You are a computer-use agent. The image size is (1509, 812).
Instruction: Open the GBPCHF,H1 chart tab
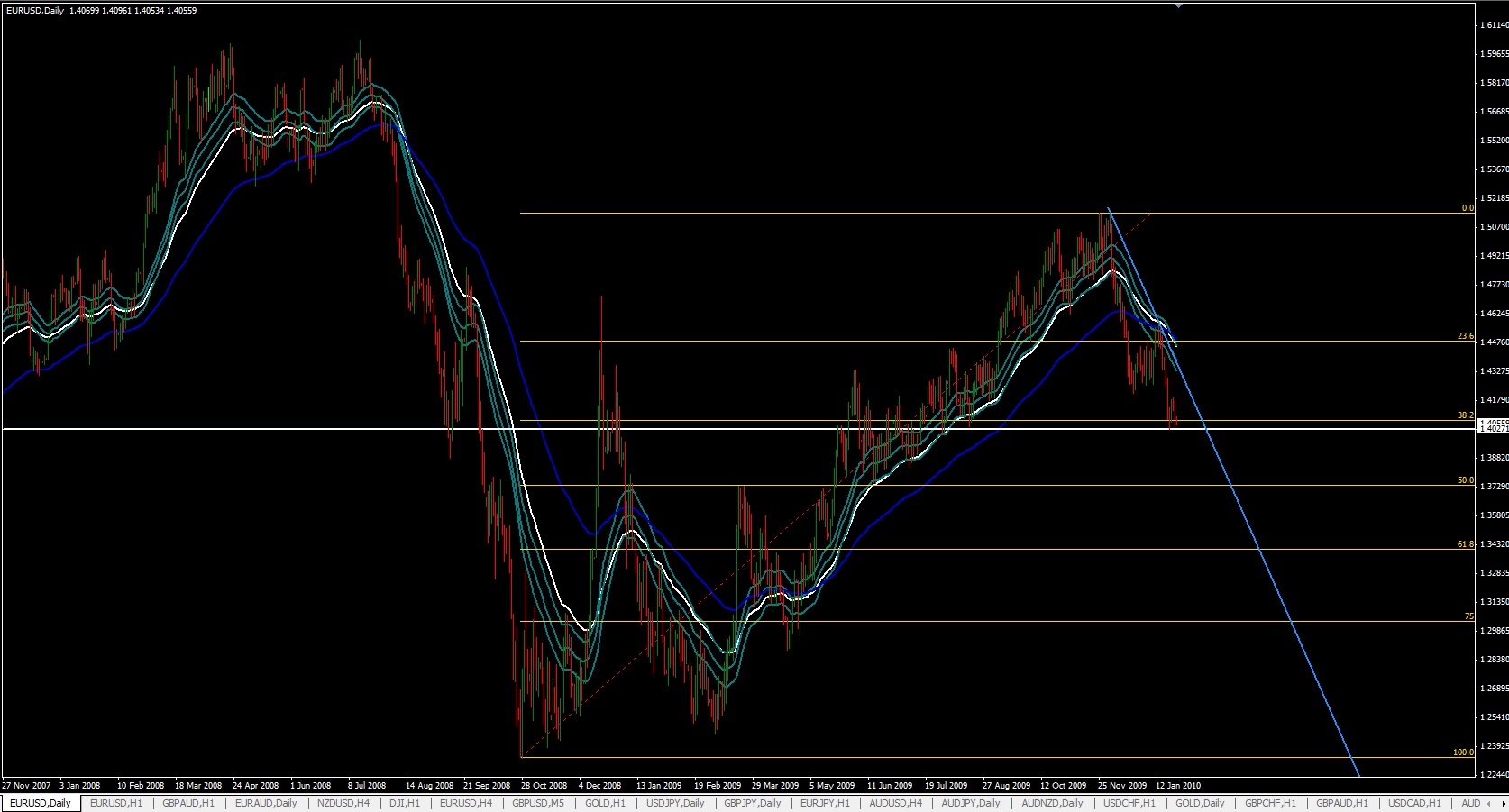1271,803
